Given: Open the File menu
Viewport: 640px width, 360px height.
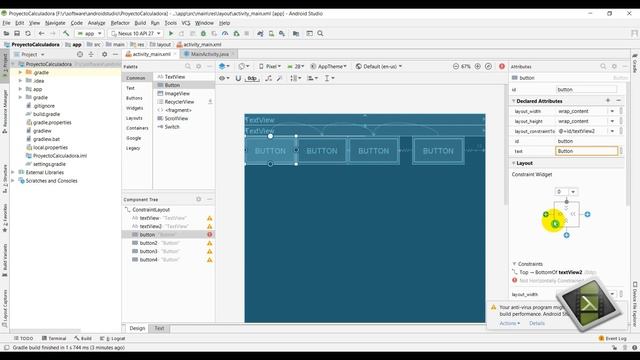Looking at the screenshot, I should 7,23.
